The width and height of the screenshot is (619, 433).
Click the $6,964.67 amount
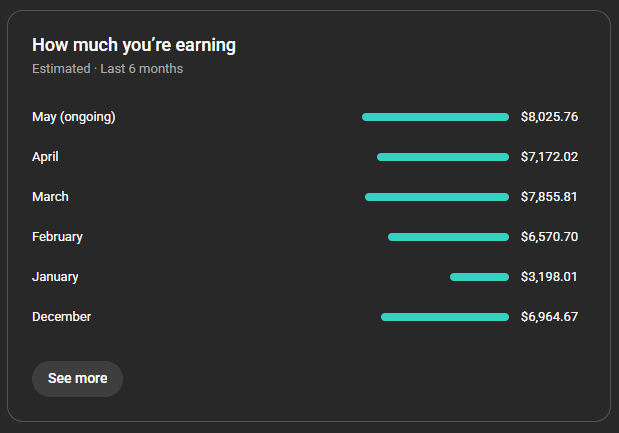pyautogui.click(x=550, y=317)
